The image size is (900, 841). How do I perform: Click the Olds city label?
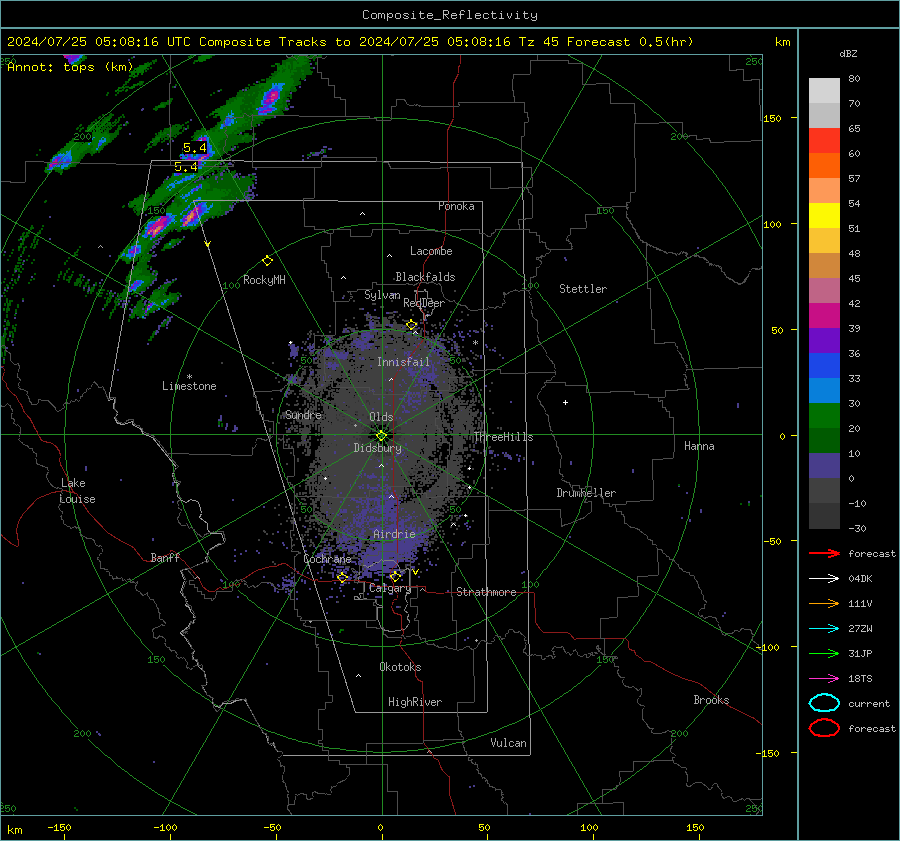(381, 417)
